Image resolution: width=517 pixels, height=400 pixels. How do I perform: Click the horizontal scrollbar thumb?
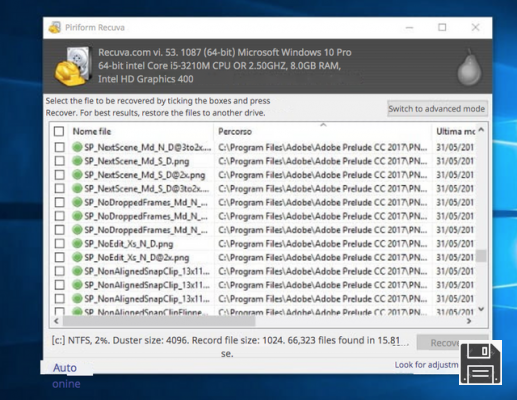click(x=159, y=321)
